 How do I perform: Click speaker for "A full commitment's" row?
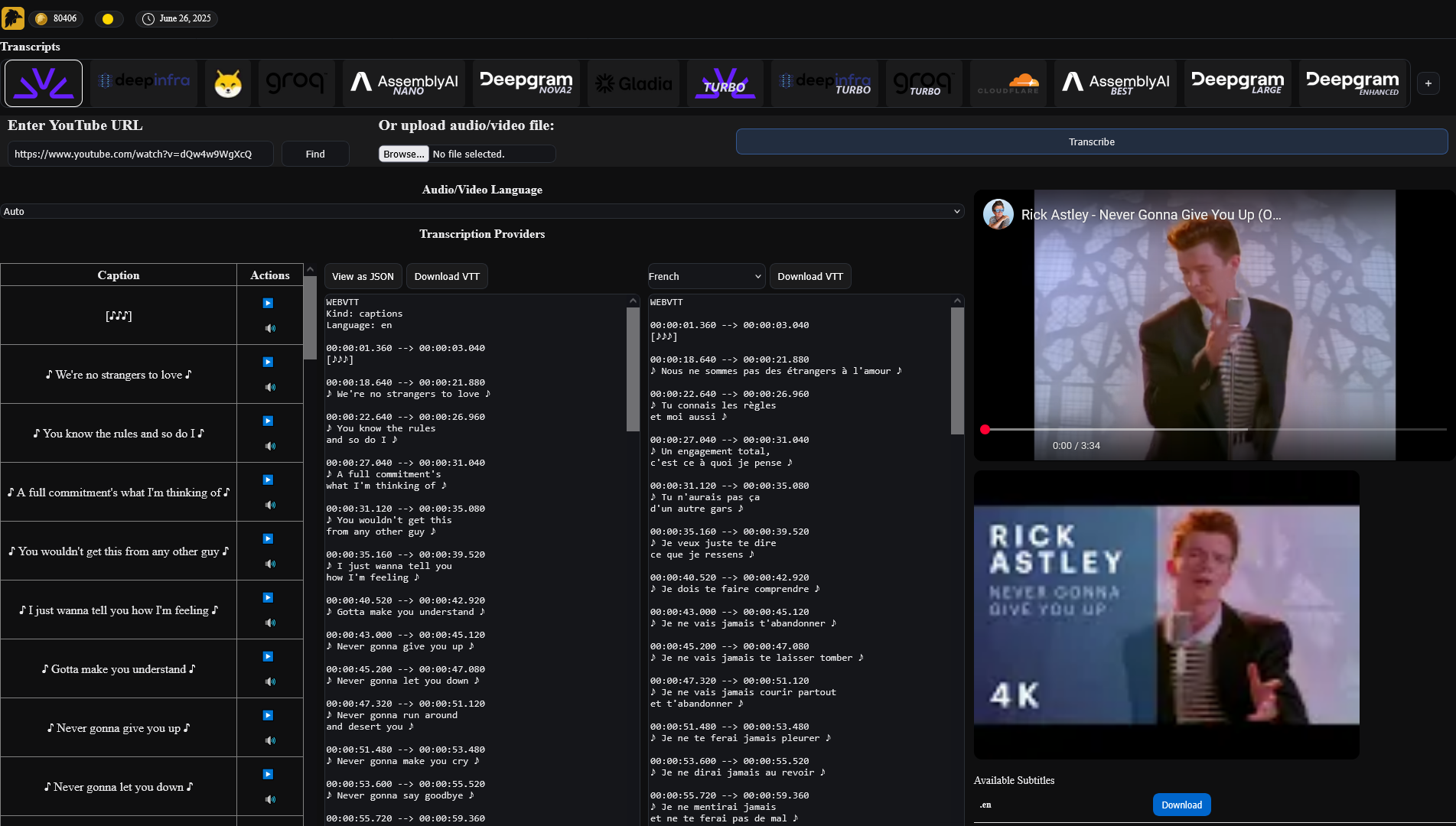270,505
